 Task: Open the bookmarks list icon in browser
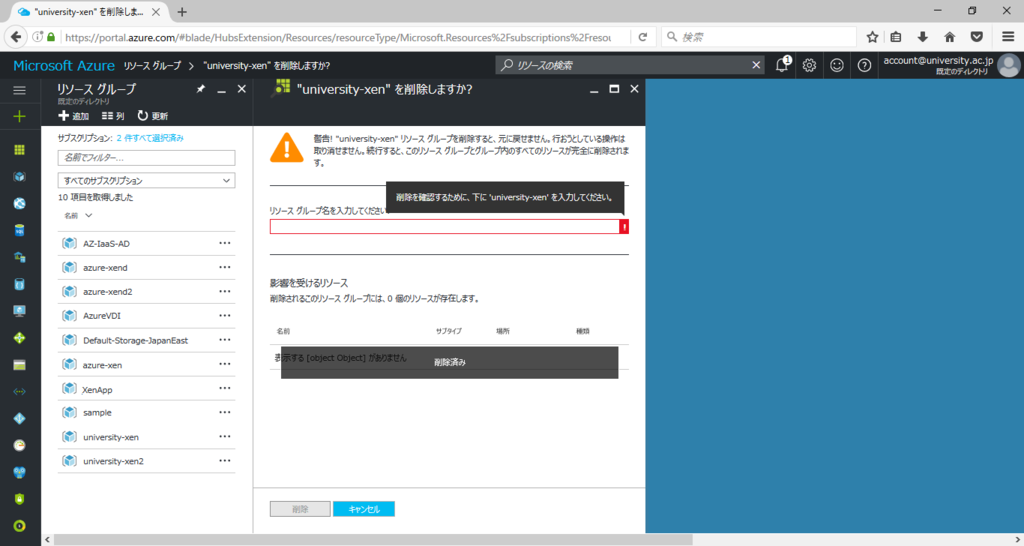[x=896, y=37]
